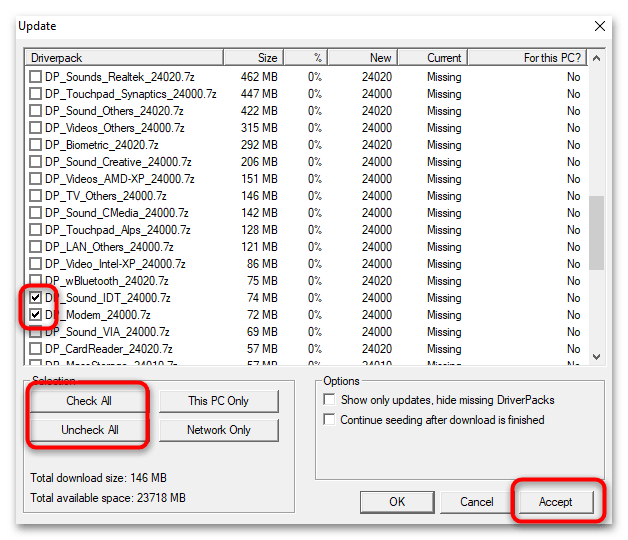Sort by the New column header
628x540 pixels.
tap(362, 58)
